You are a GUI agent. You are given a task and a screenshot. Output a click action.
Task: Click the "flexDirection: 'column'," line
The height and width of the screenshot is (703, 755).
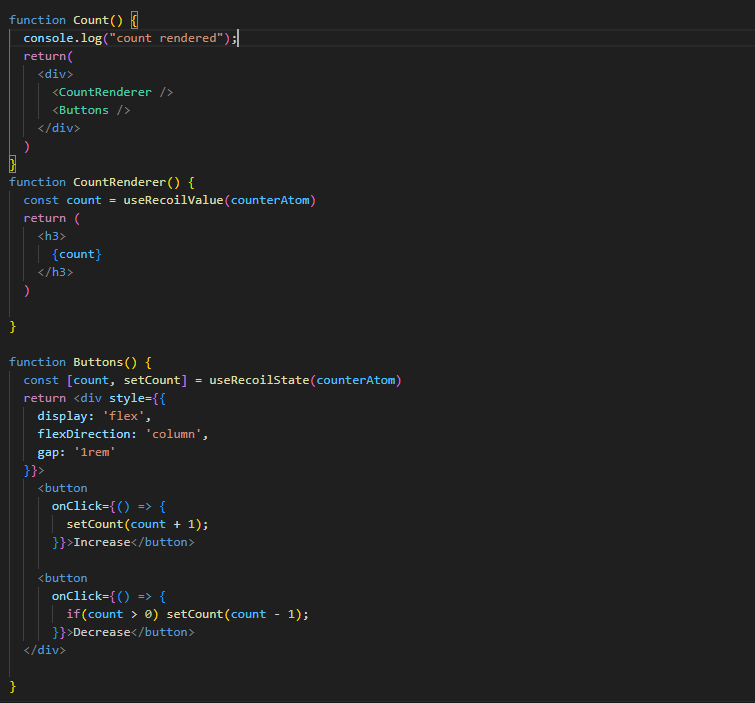[123, 434]
